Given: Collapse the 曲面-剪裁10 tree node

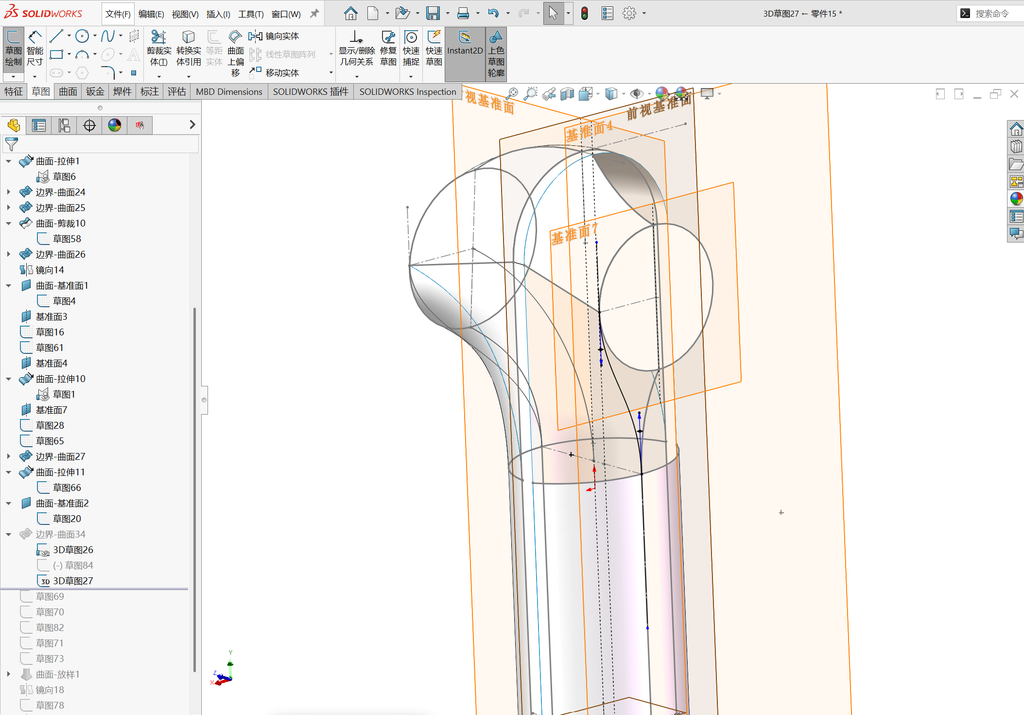Looking at the screenshot, I should point(8,223).
